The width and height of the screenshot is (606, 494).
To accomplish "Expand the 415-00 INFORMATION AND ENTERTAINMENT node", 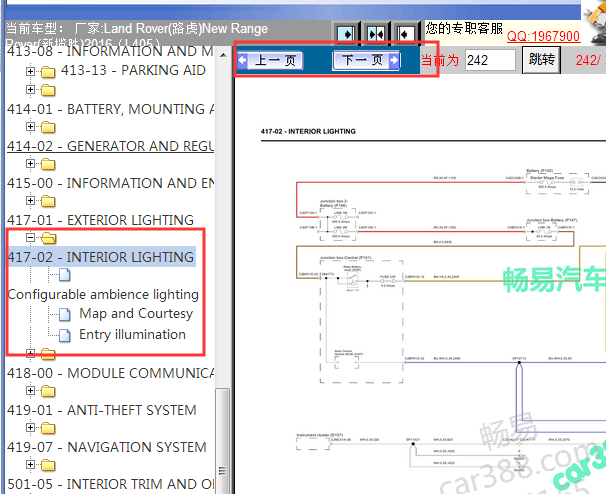I will coord(31,164).
